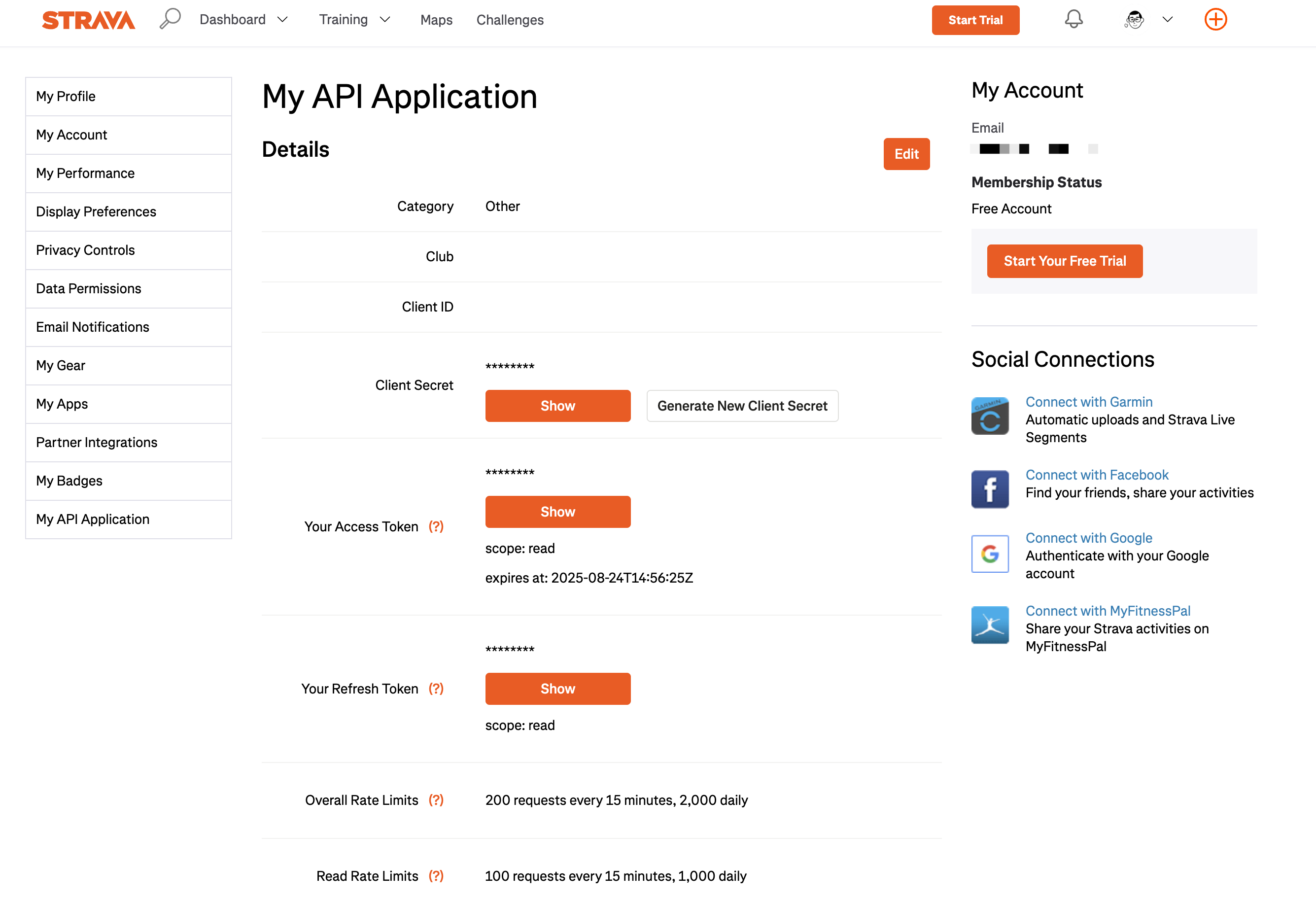This screenshot has width=1316, height=902.
Task: Click the Free Account status text
Action: [x=1011, y=209]
